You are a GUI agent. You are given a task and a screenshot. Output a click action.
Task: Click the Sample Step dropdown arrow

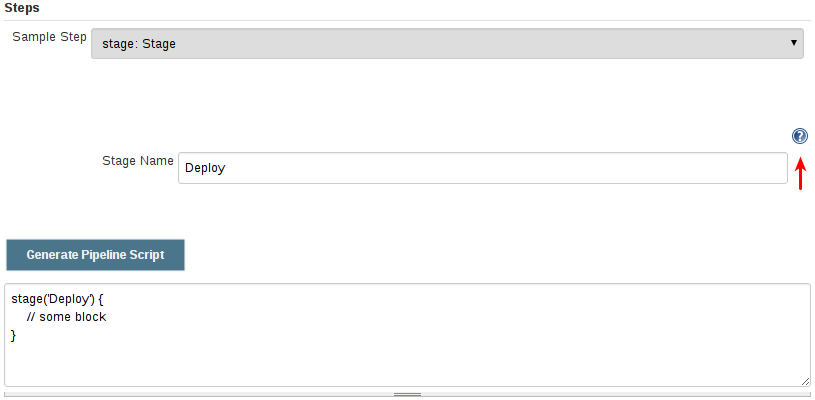[x=794, y=43]
